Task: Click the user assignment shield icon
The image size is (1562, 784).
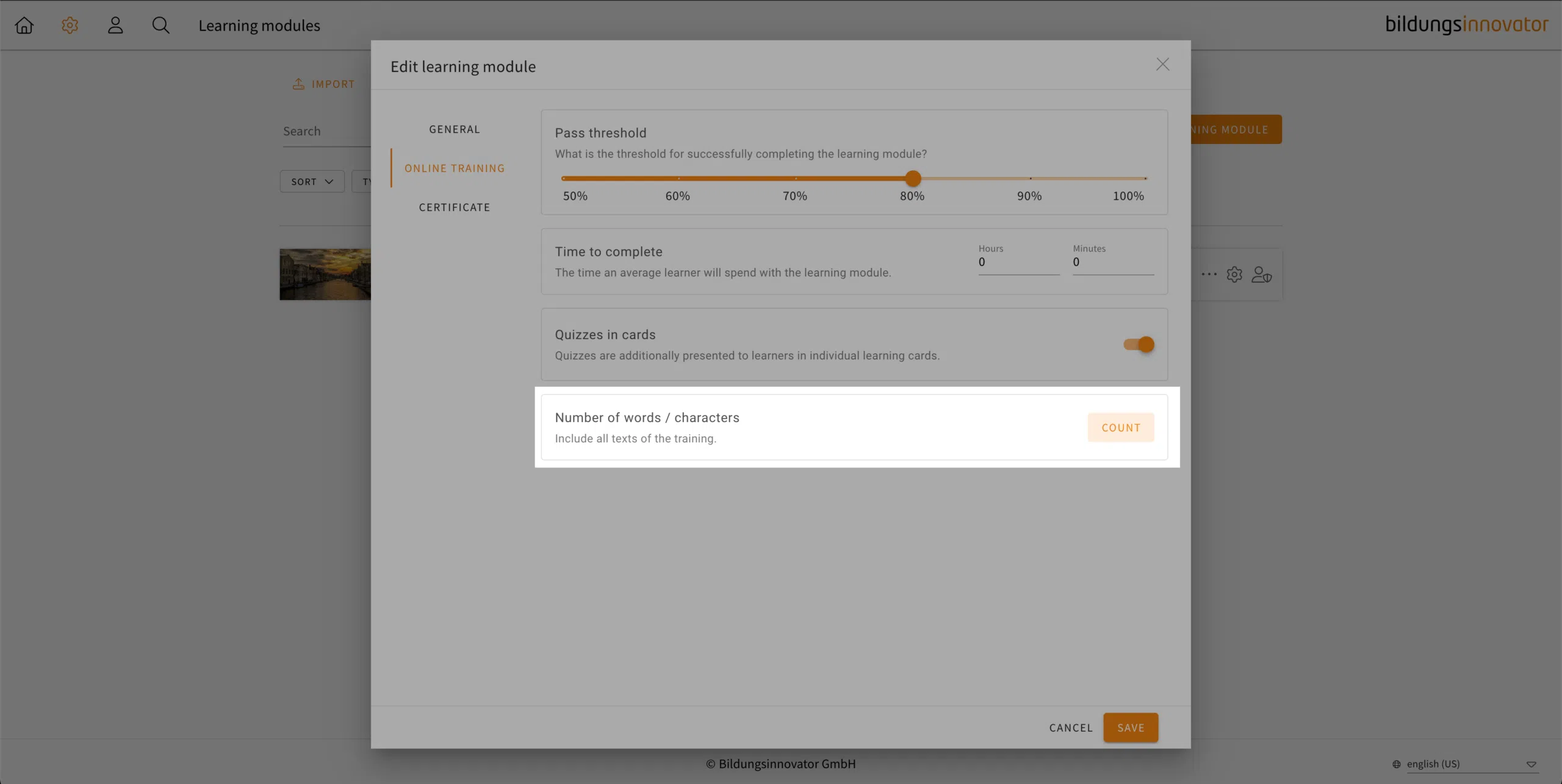Action: coord(1261,275)
